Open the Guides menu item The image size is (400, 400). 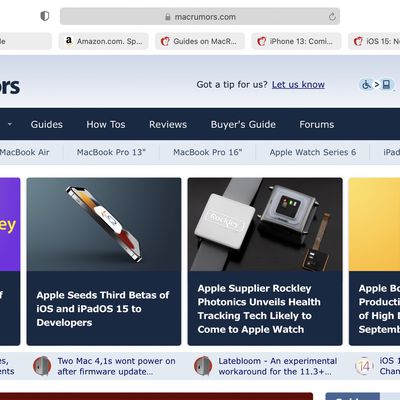coord(47,124)
